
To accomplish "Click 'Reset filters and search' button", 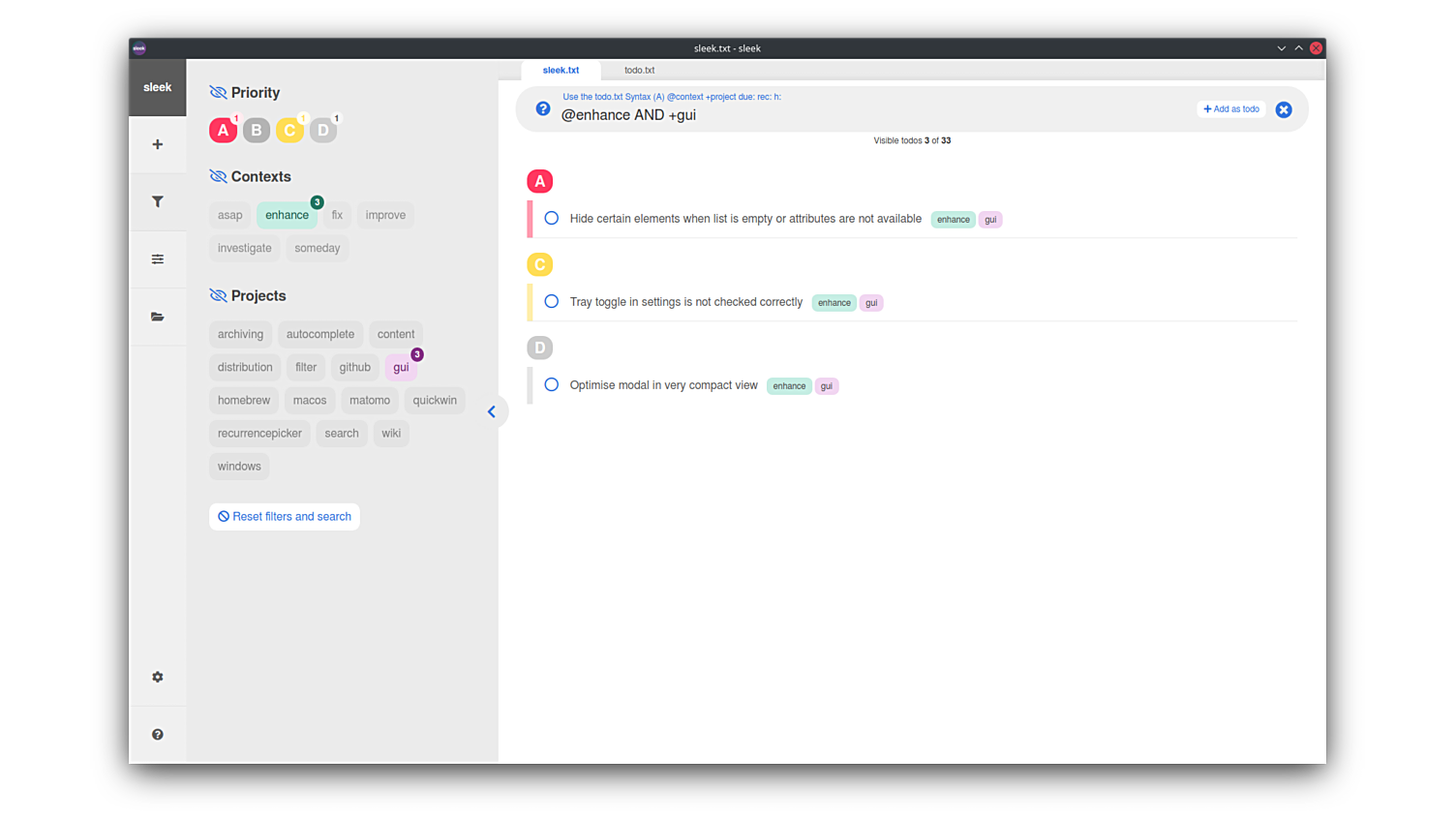I will click(285, 517).
